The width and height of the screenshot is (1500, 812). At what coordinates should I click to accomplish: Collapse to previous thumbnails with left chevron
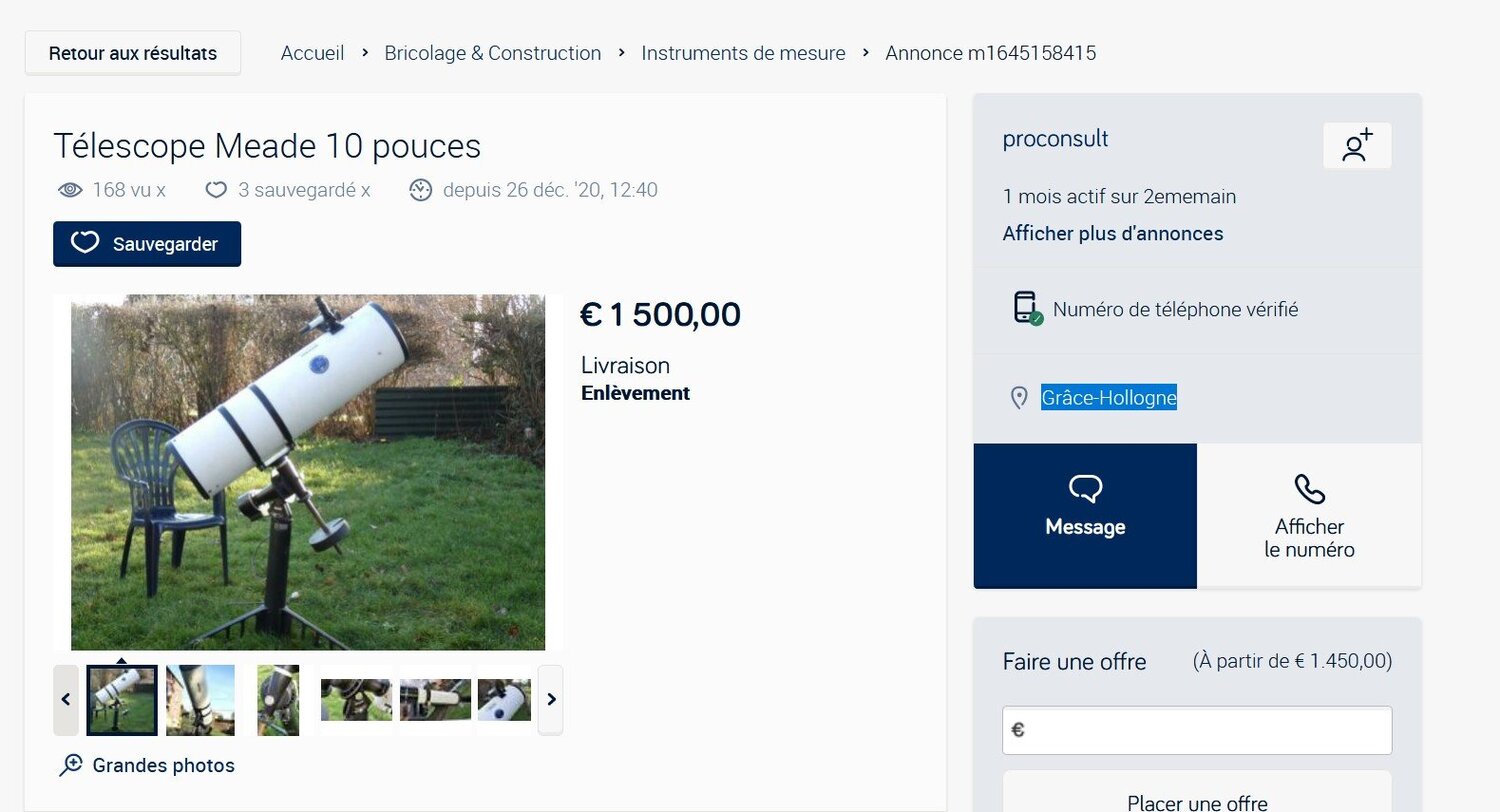66,699
